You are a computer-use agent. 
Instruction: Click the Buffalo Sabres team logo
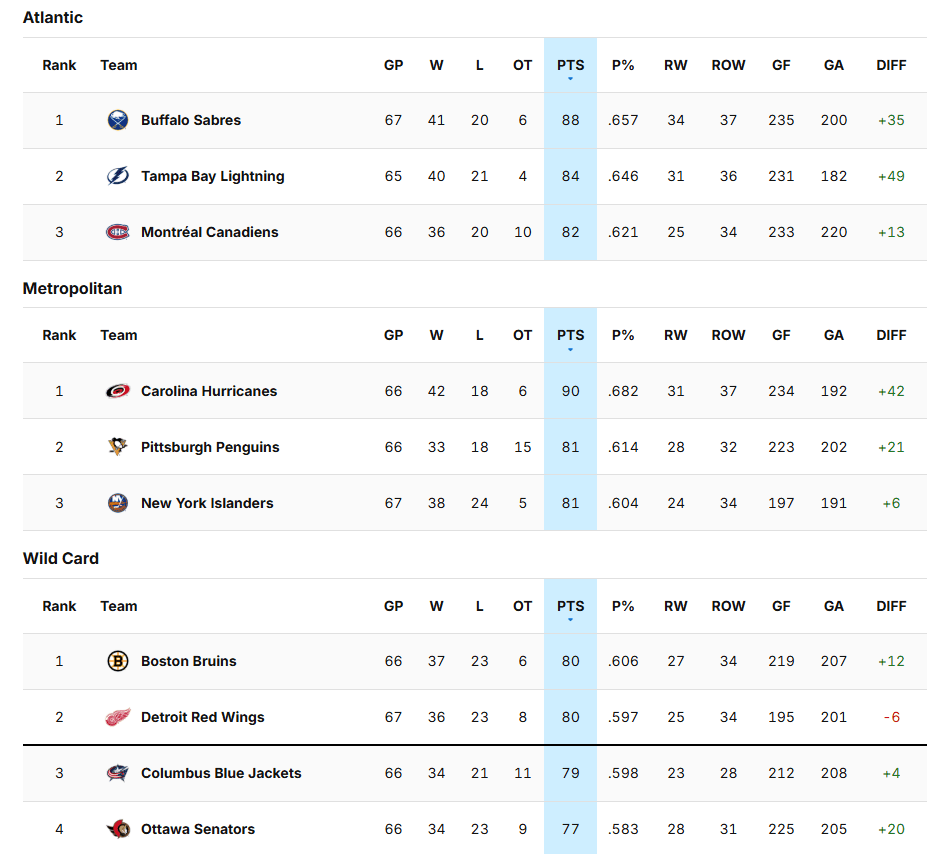coord(118,120)
